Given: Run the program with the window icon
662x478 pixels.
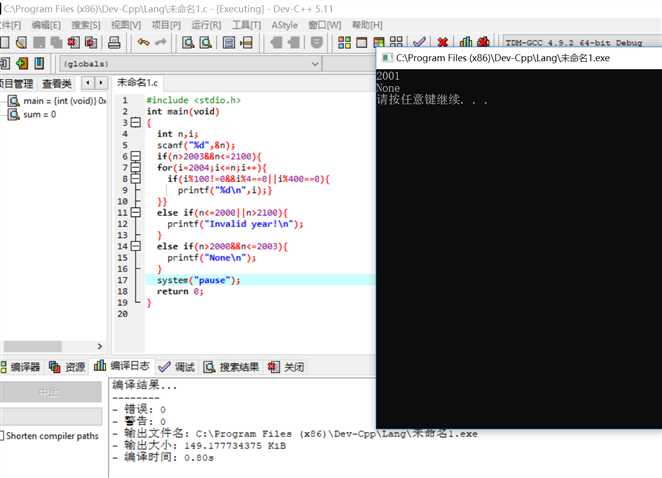Looking at the screenshot, I should [362, 42].
